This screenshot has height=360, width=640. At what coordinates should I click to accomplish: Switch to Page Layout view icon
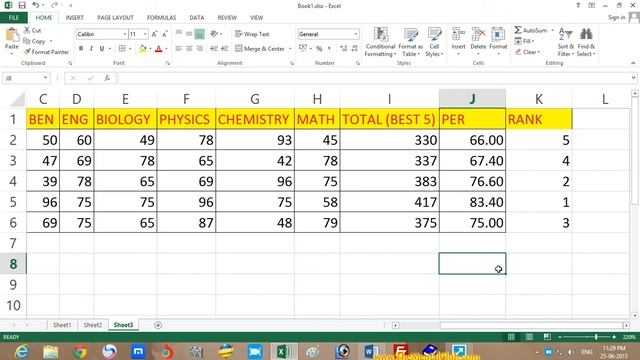point(529,337)
